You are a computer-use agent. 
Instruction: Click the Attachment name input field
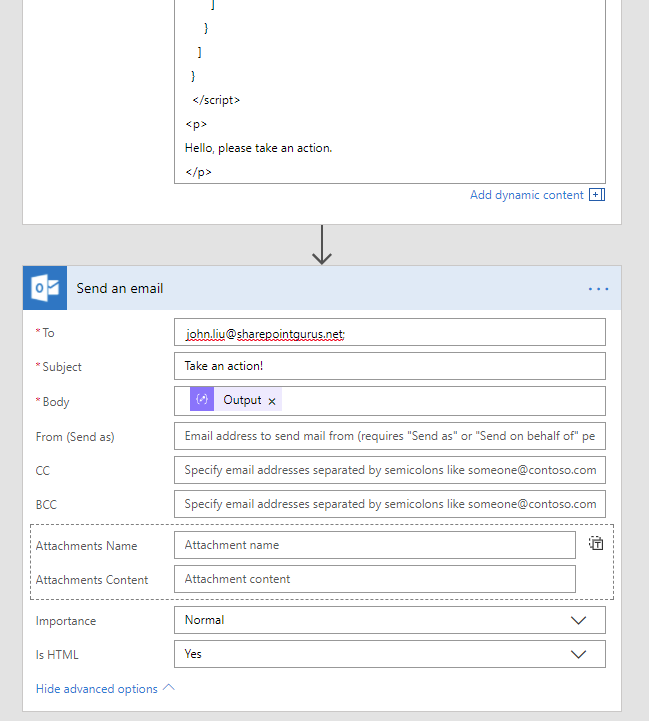(375, 545)
